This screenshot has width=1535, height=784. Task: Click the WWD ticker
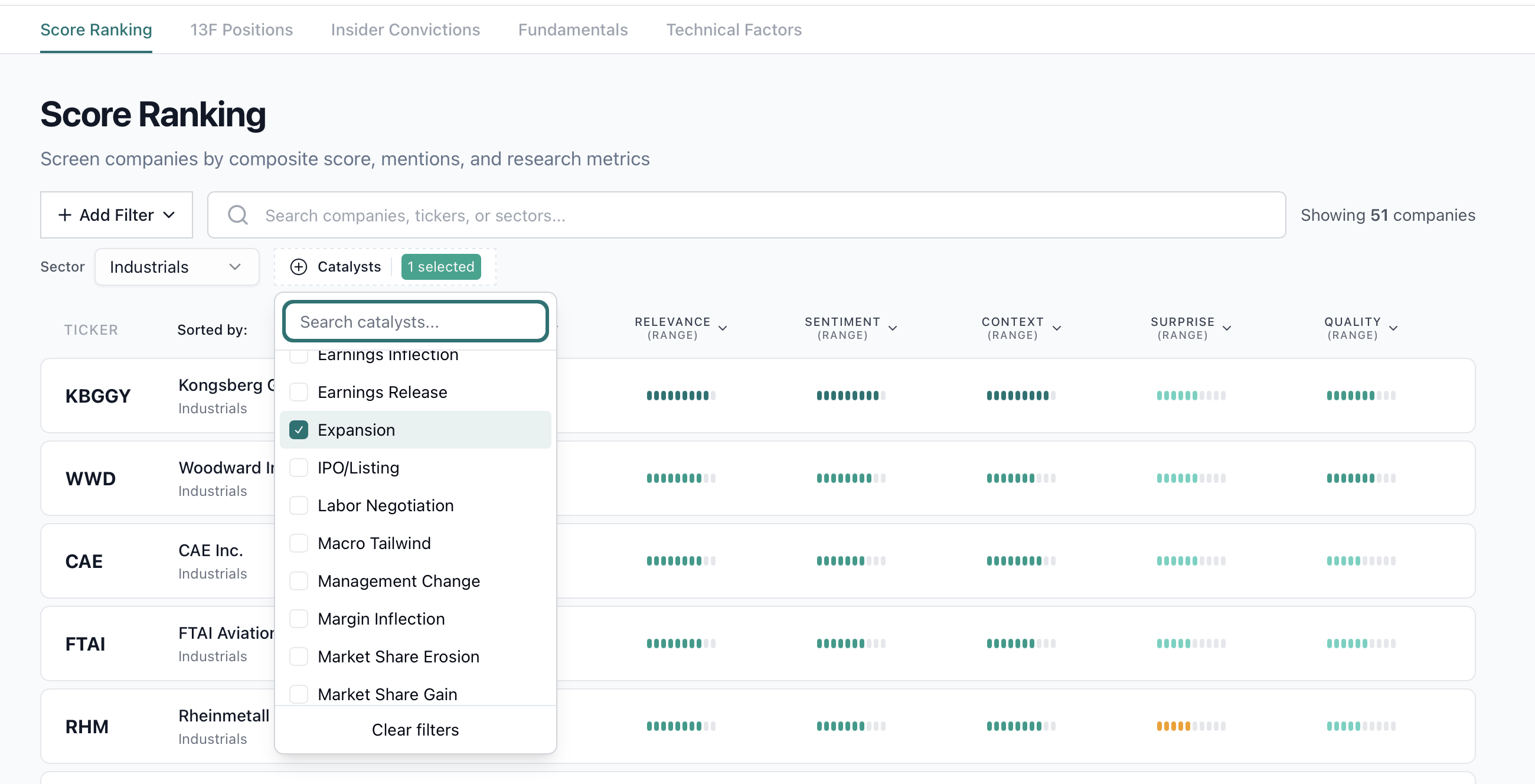(x=90, y=479)
